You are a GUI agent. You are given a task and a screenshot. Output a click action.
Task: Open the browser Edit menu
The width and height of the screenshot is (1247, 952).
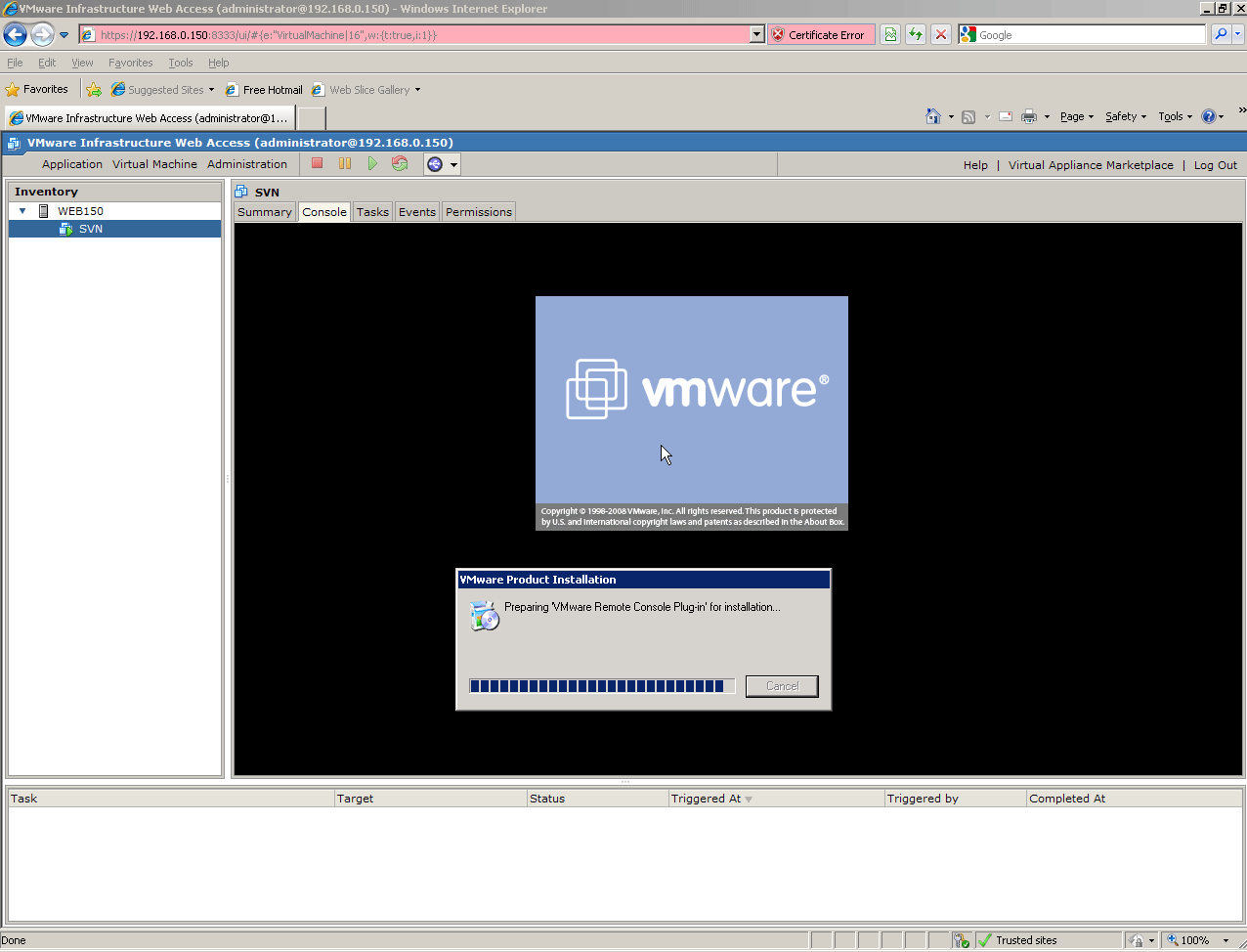pos(47,63)
